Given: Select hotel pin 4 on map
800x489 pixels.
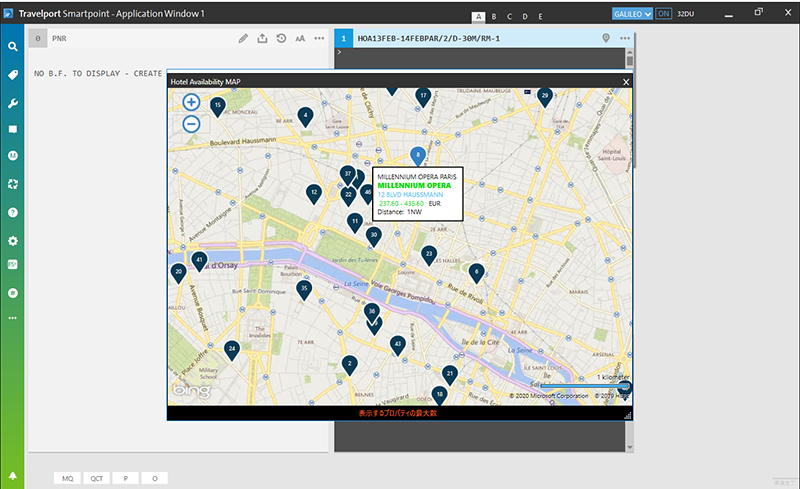Looking at the screenshot, I should pos(306,116).
